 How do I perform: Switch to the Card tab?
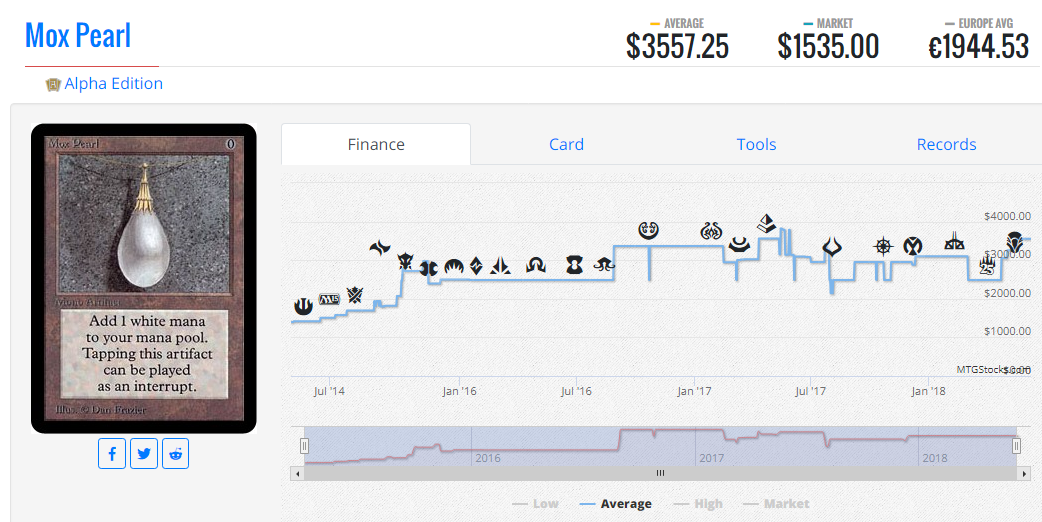[x=566, y=144]
